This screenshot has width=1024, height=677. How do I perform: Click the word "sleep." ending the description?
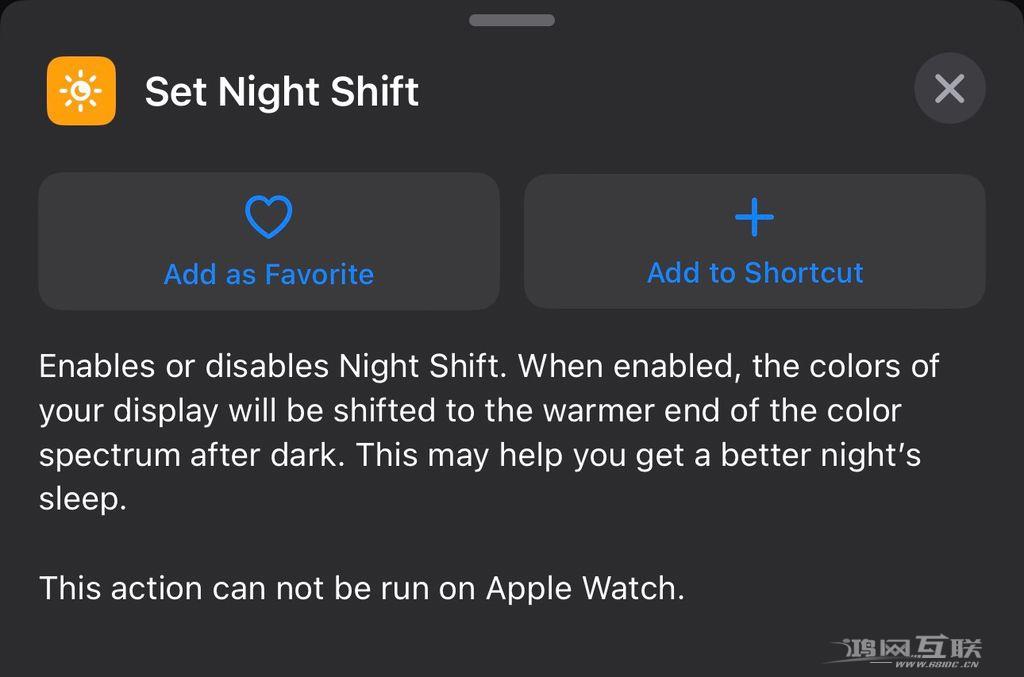83,499
